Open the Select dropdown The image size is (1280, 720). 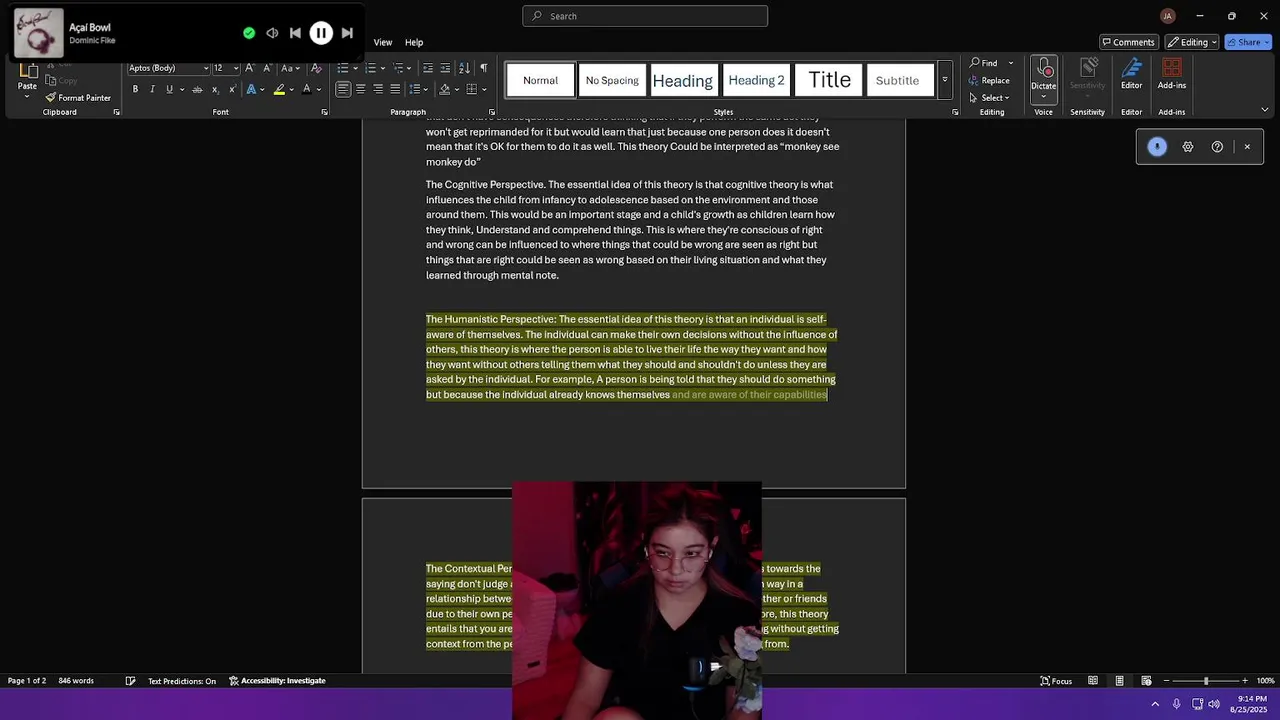pyautogui.click(x=990, y=98)
